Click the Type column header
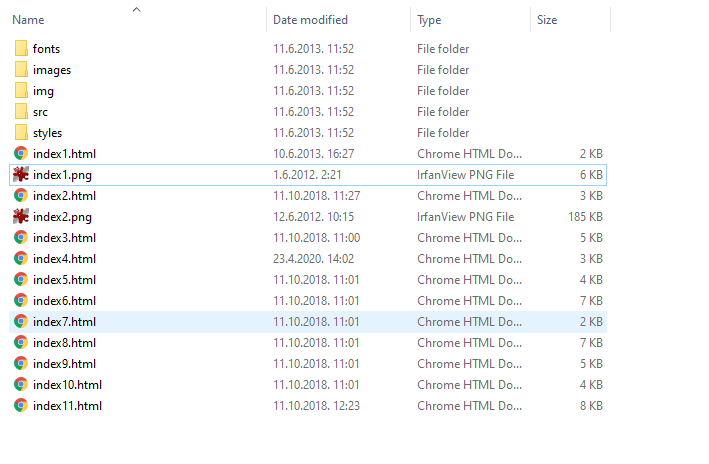 [429, 20]
